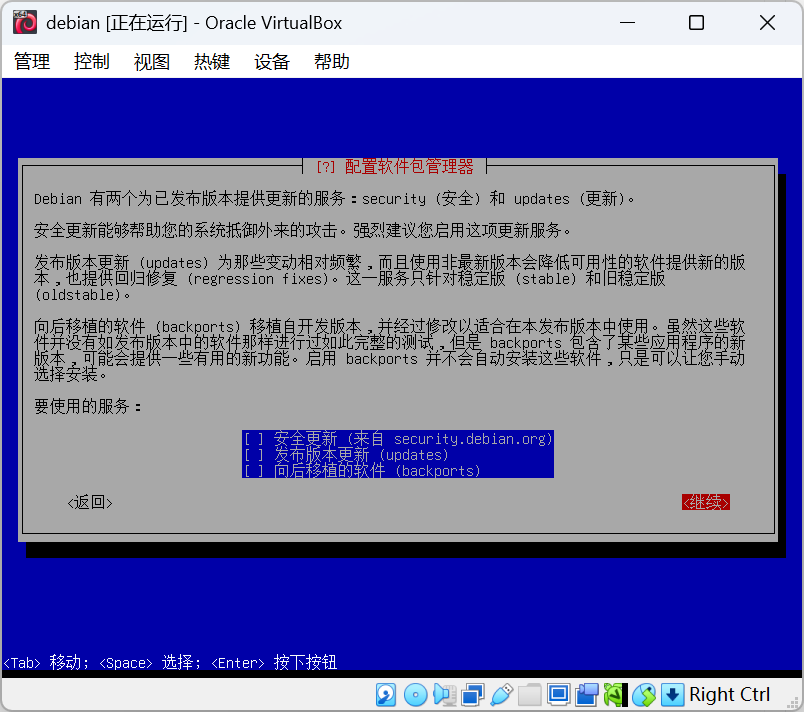This screenshot has width=804, height=712.
Task: Open the optical drive status icon
Action: click(x=415, y=695)
